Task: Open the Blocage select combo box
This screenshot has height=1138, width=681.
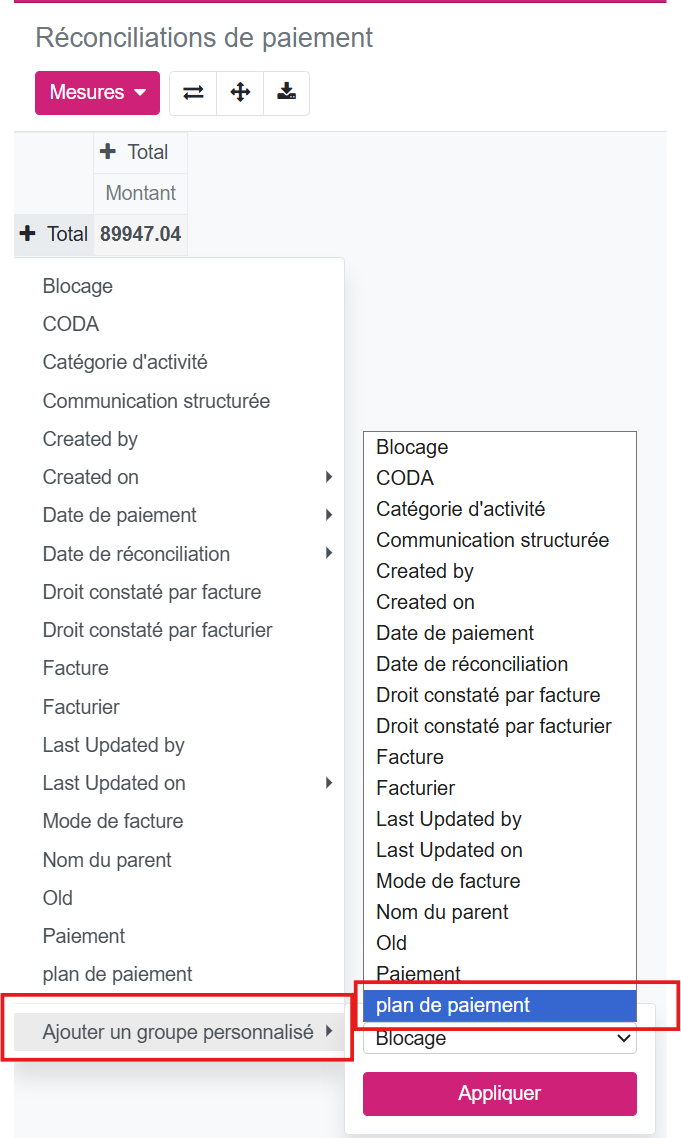Action: click(499, 1038)
